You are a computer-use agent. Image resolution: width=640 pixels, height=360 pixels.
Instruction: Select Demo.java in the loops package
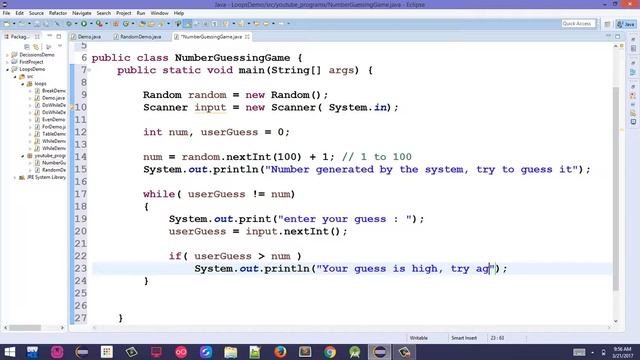50,98
